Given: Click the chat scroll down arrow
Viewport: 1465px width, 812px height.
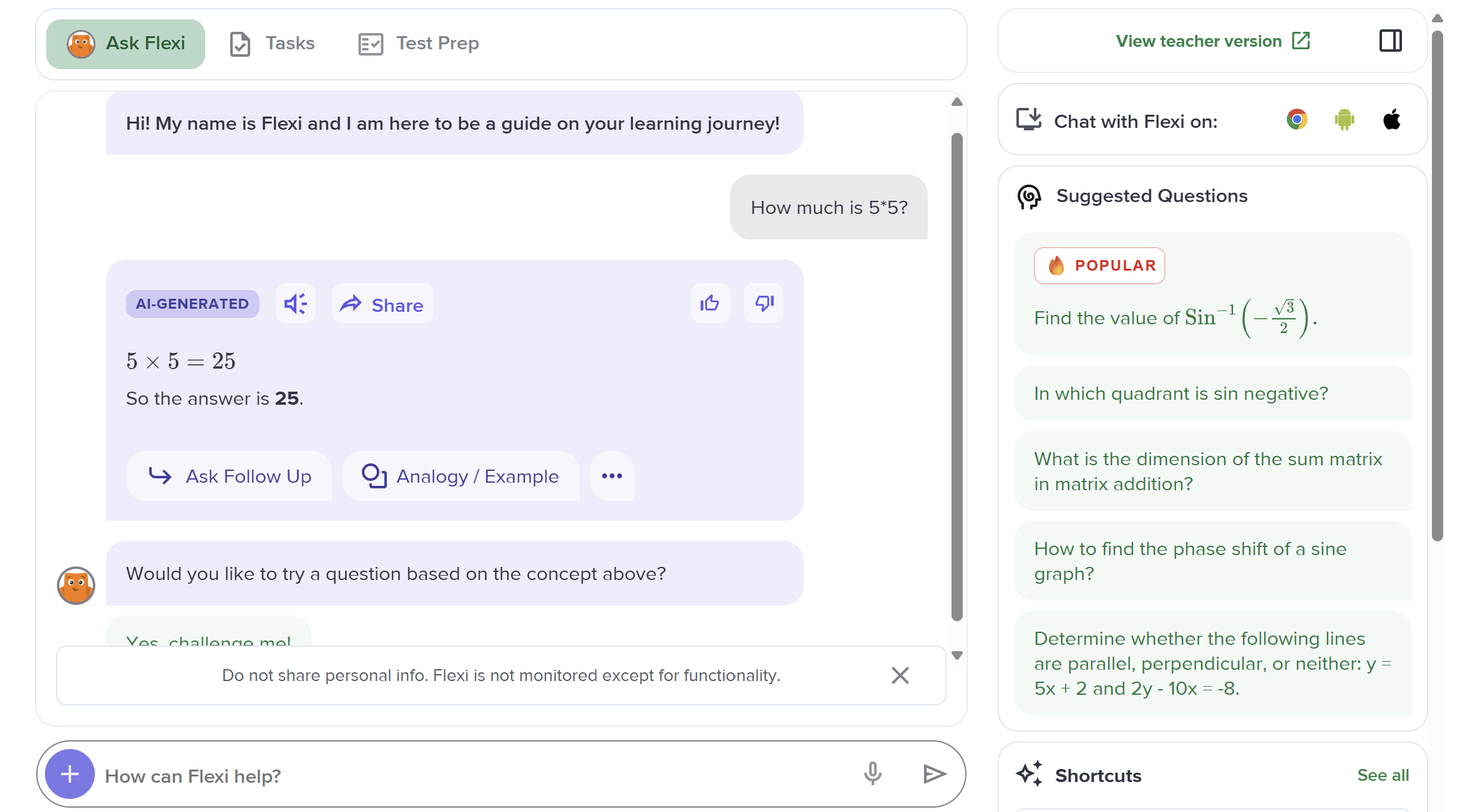Looking at the screenshot, I should point(957,655).
